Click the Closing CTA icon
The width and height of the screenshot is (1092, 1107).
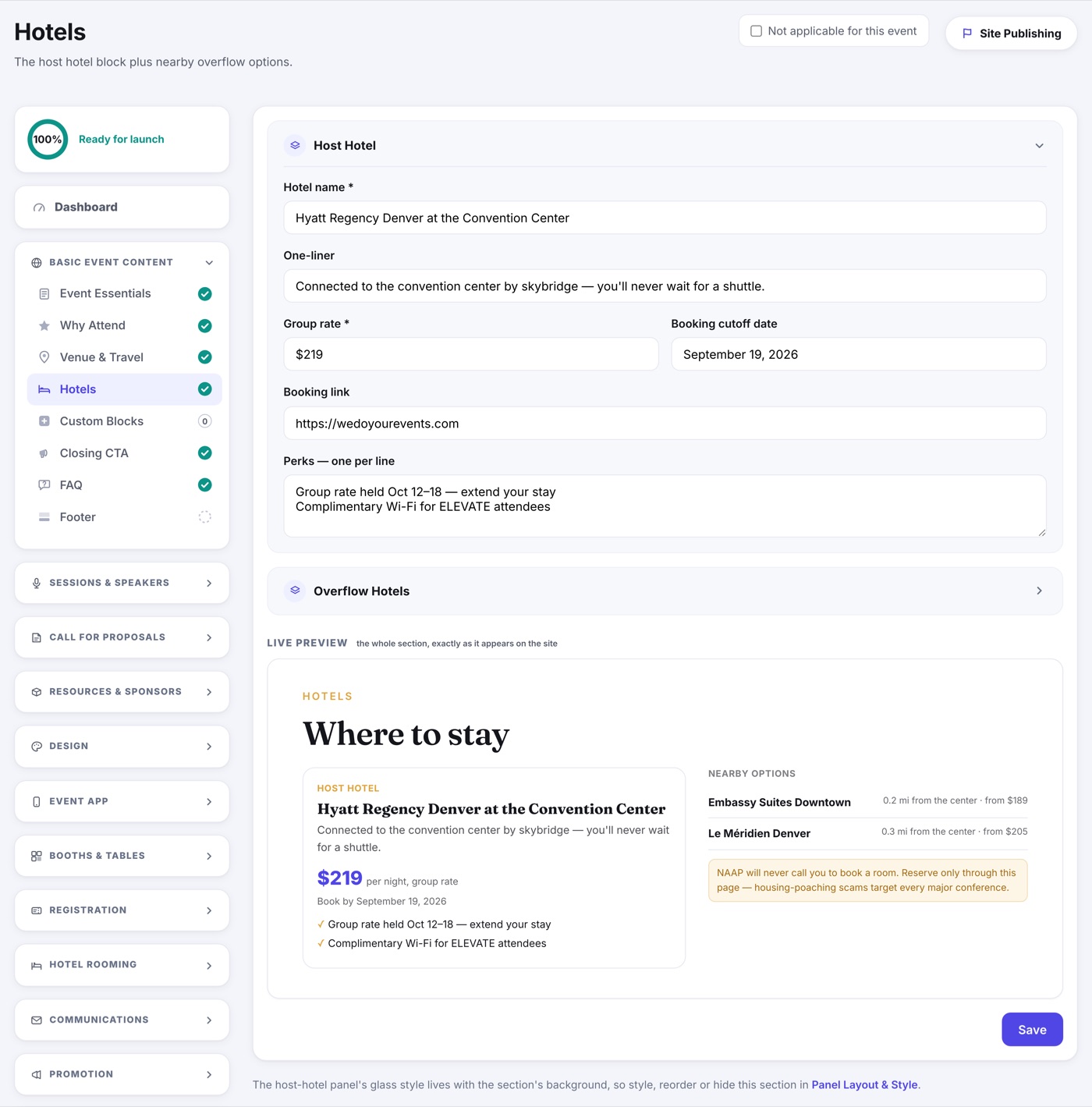point(44,453)
